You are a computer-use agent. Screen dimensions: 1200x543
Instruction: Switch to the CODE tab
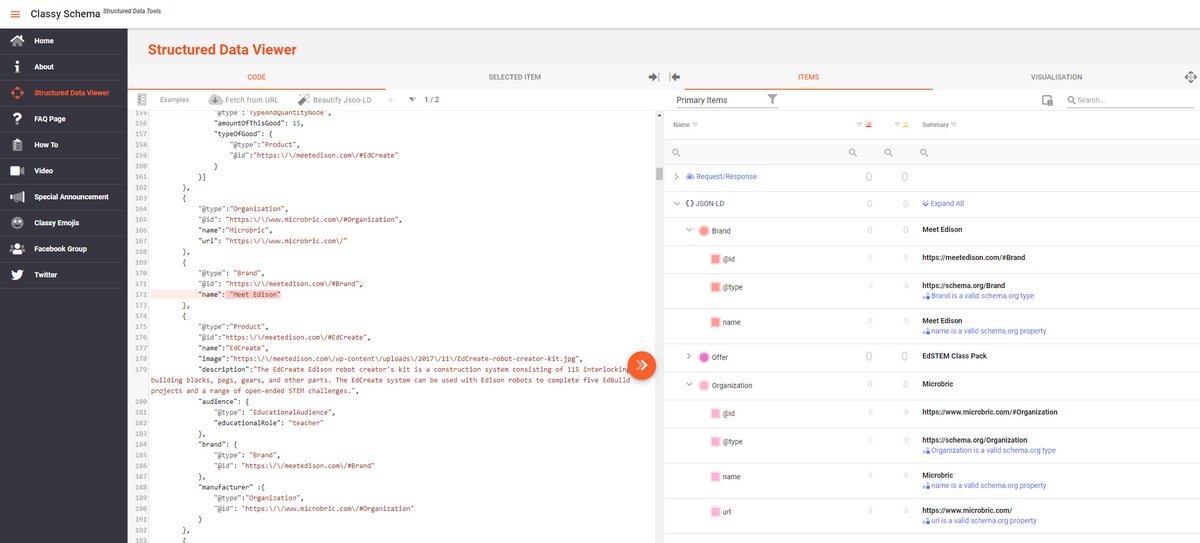tap(256, 77)
